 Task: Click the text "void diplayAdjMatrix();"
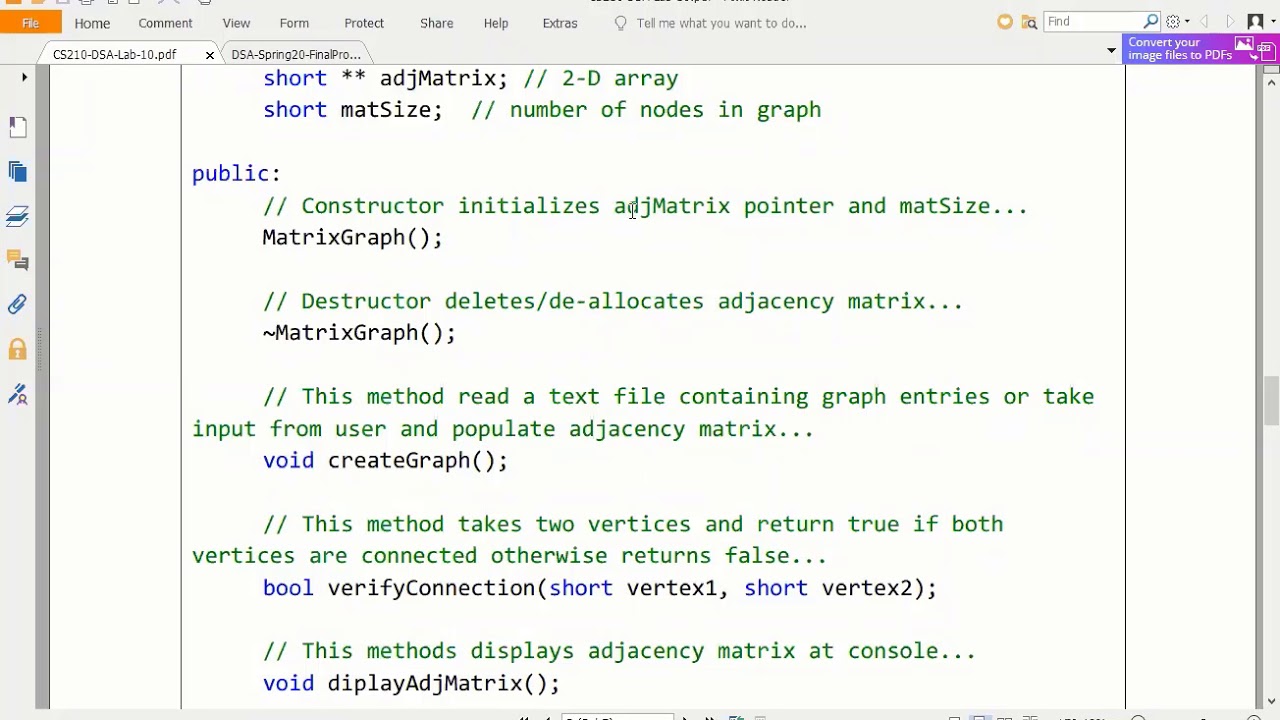tap(411, 684)
